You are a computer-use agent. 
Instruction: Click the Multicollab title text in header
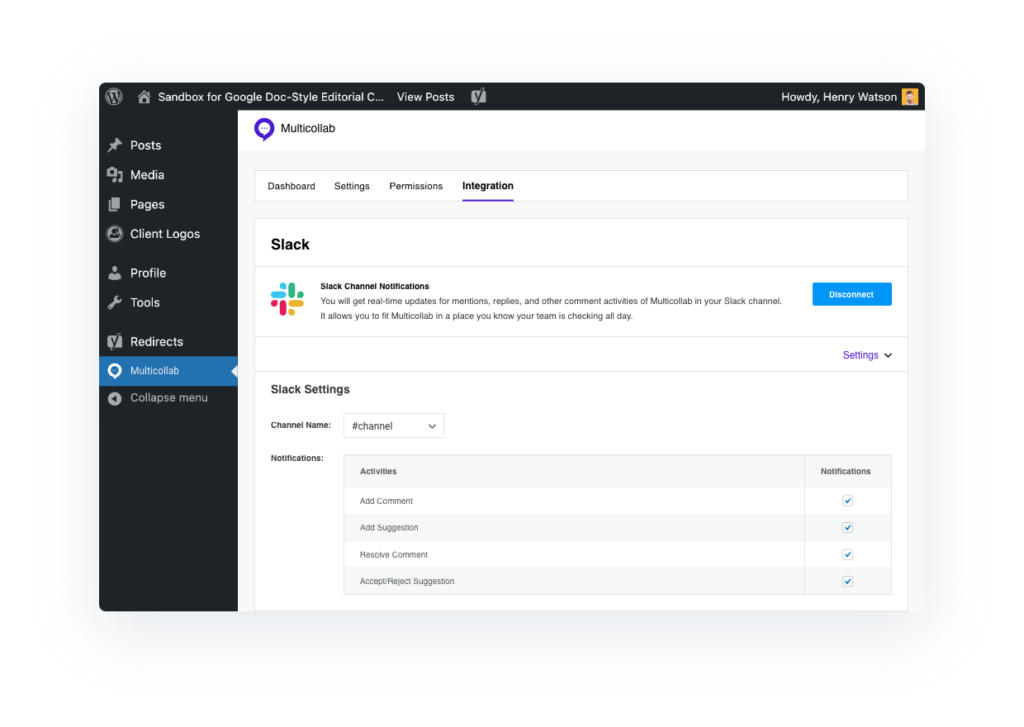point(308,129)
